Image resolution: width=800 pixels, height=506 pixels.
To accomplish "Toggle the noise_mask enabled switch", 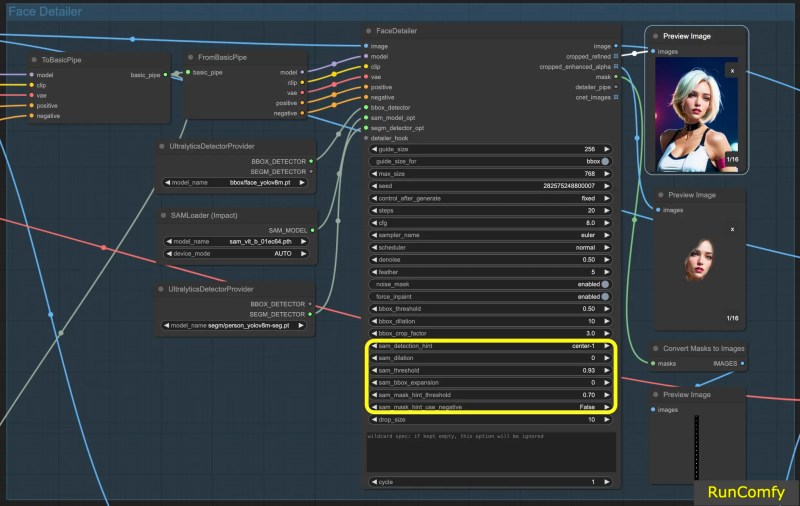I will [x=605, y=284].
